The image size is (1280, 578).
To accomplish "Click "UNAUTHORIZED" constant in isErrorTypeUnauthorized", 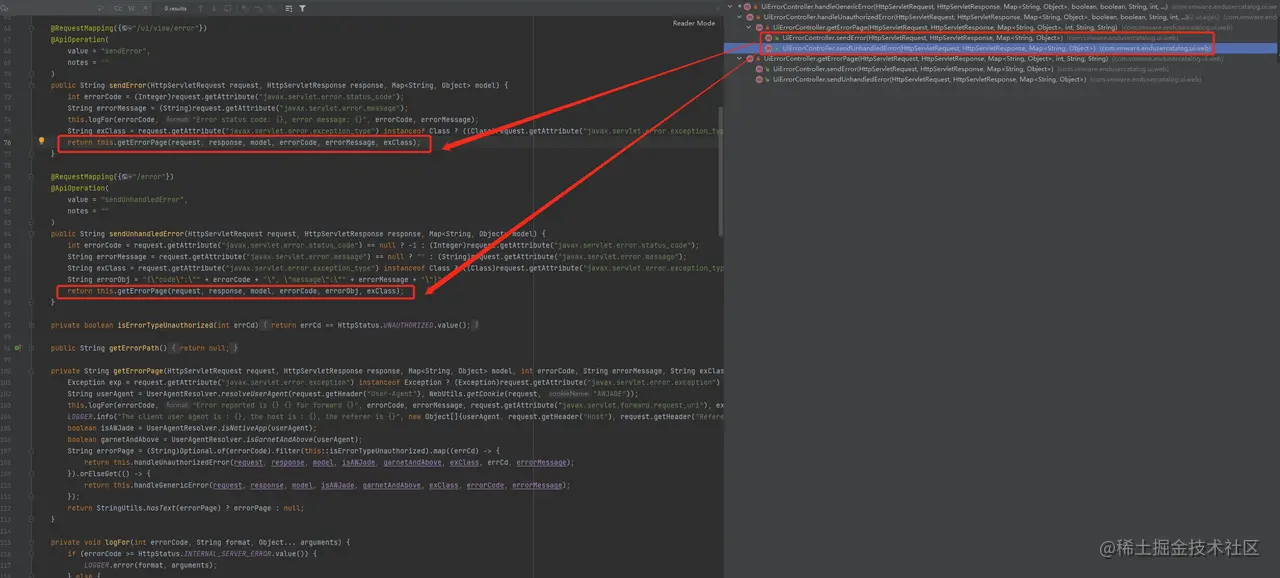I will click(x=409, y=325).
